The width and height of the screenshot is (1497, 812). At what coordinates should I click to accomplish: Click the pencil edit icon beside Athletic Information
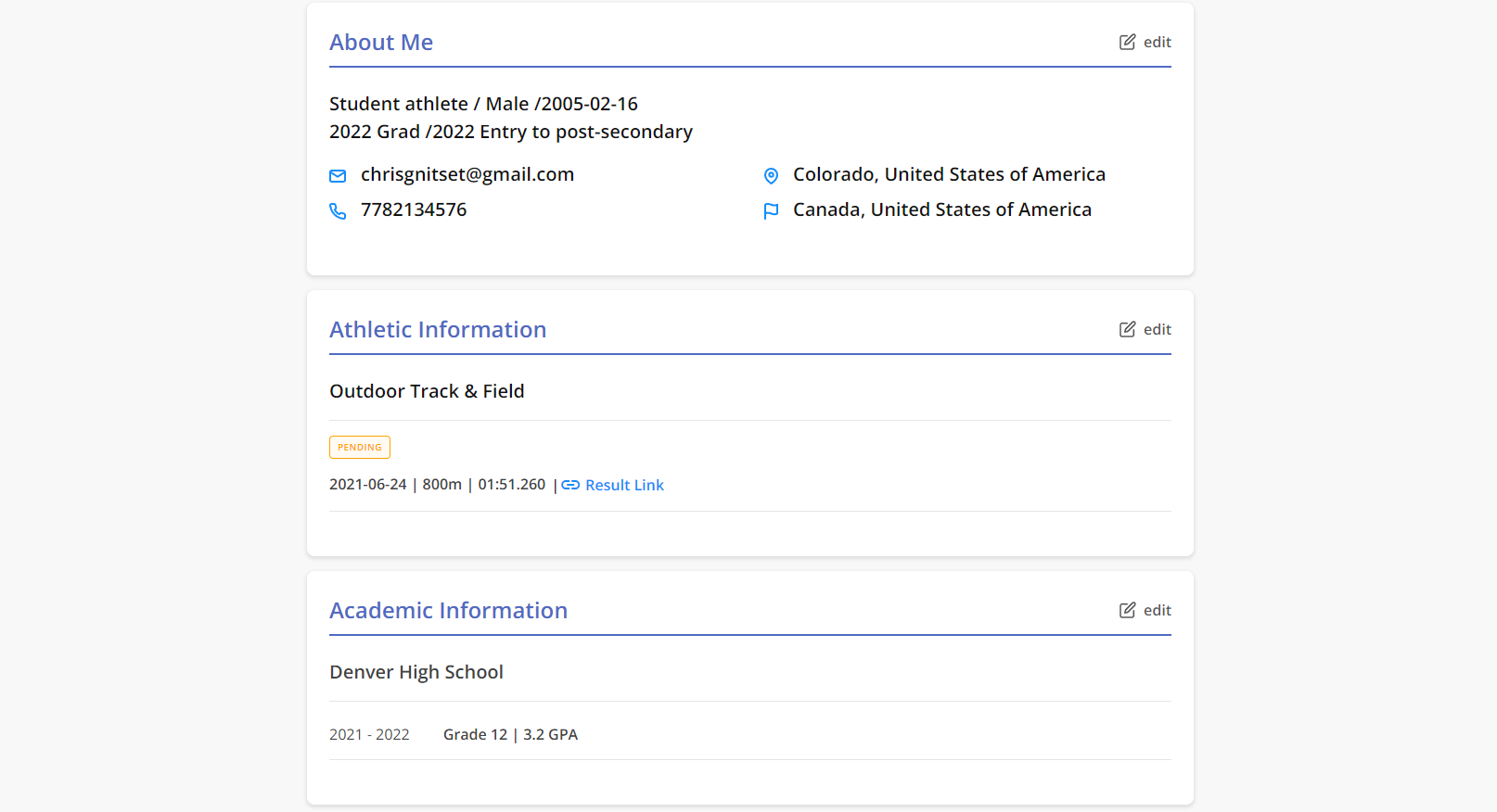coord(1127,329)
